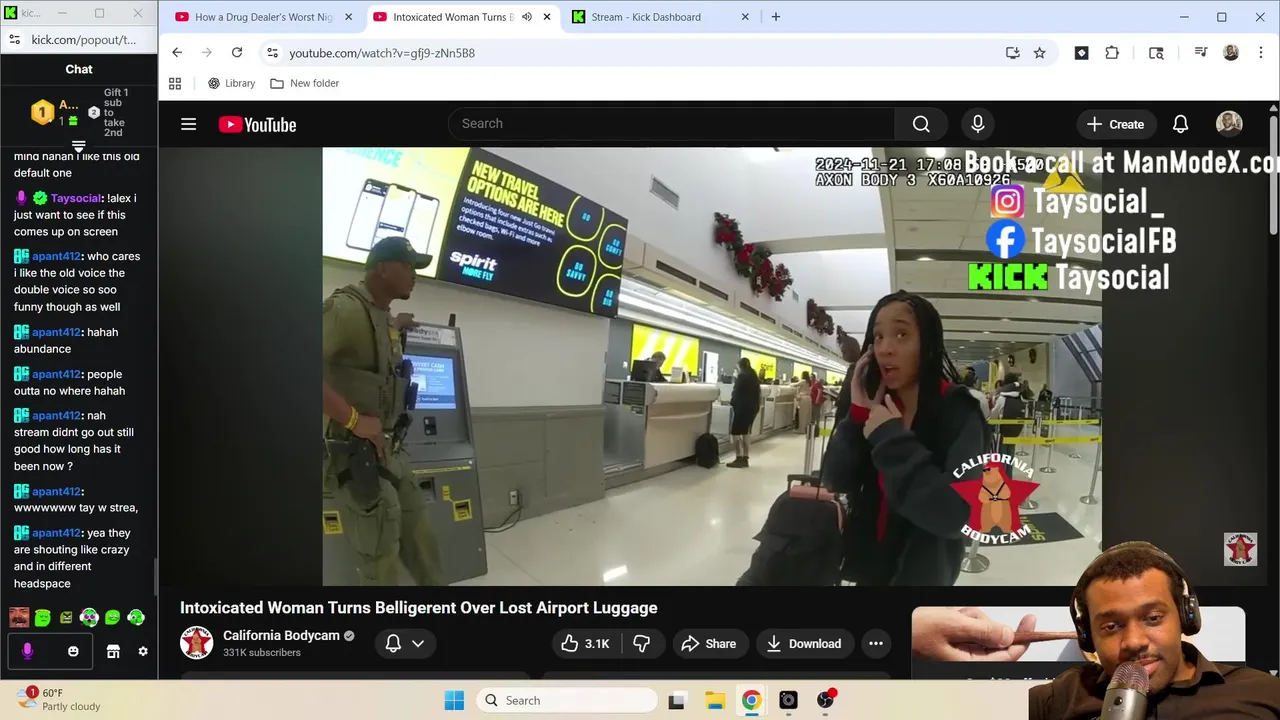Like the video with thumbs up

point(586,644)
